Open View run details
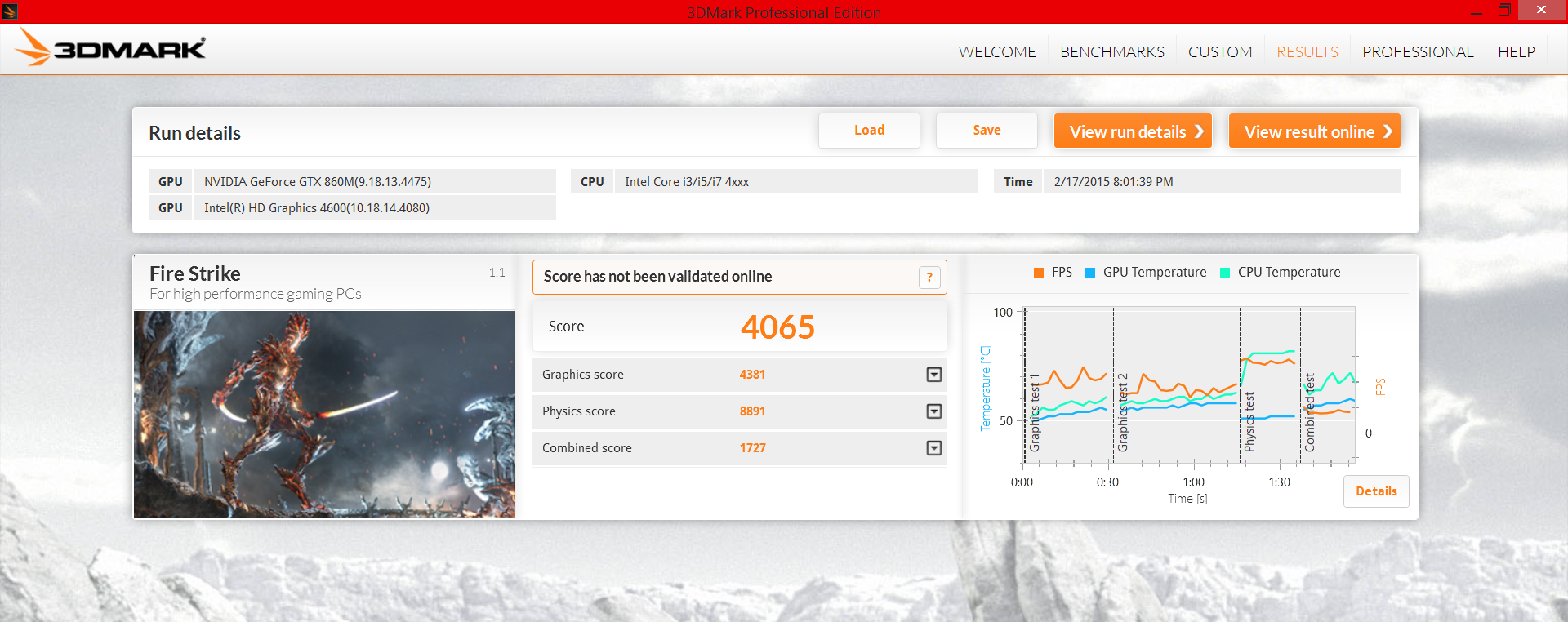 click(1133, 131)
